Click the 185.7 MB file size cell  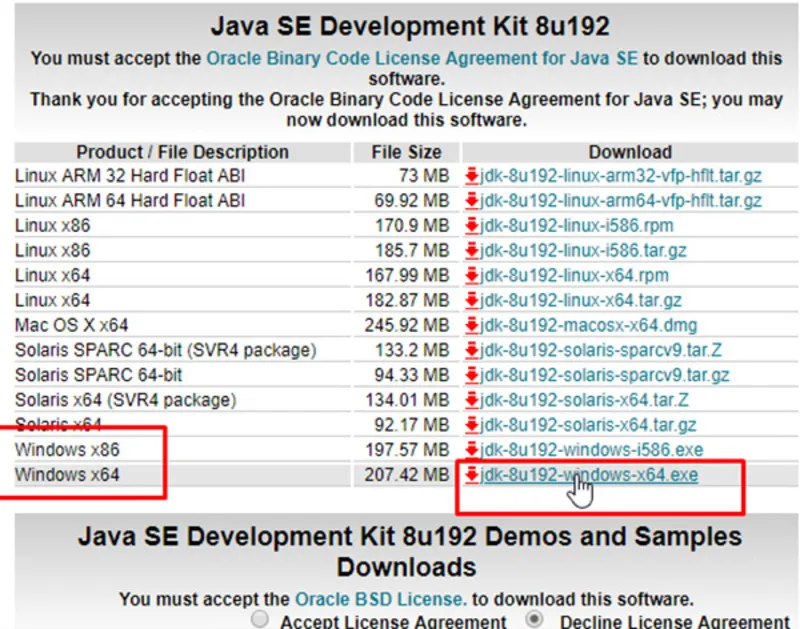point(412,250)
